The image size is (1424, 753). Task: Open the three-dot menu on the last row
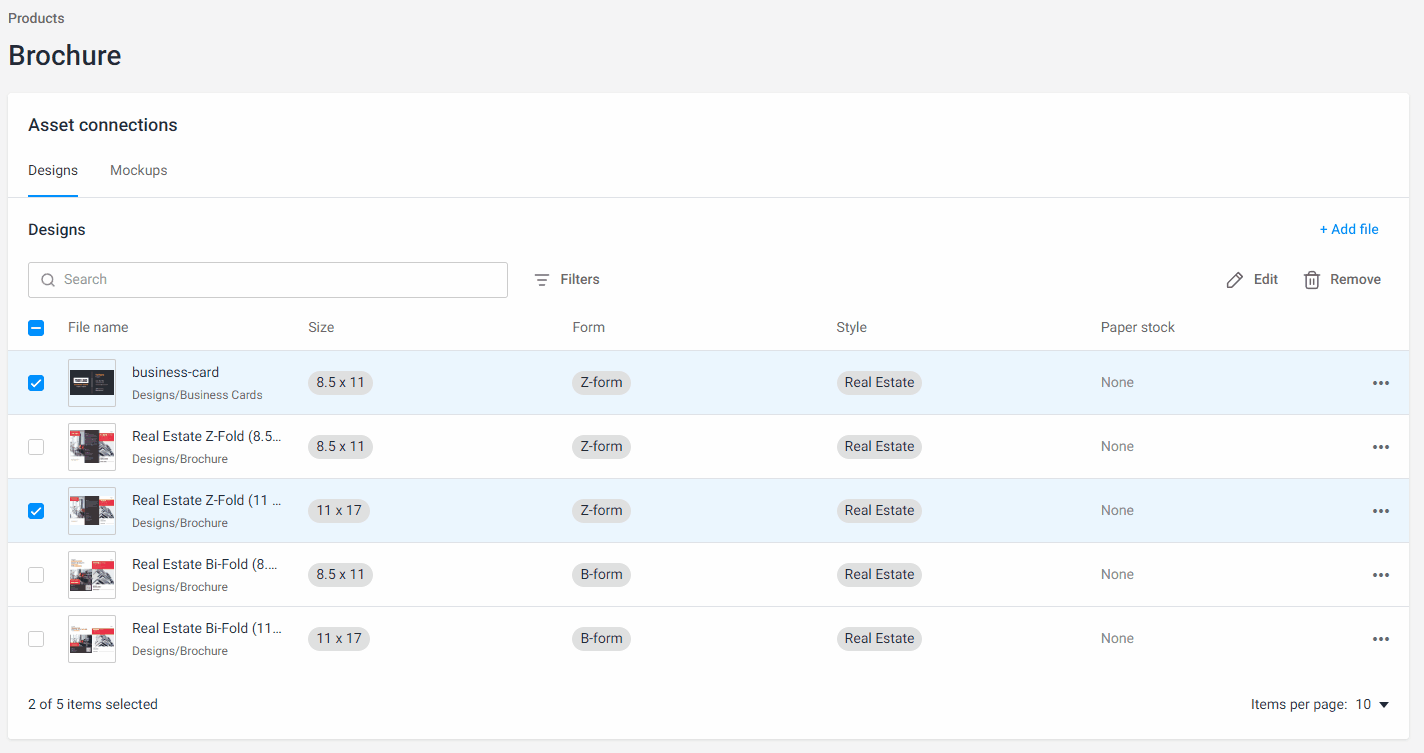(1381, 639)
